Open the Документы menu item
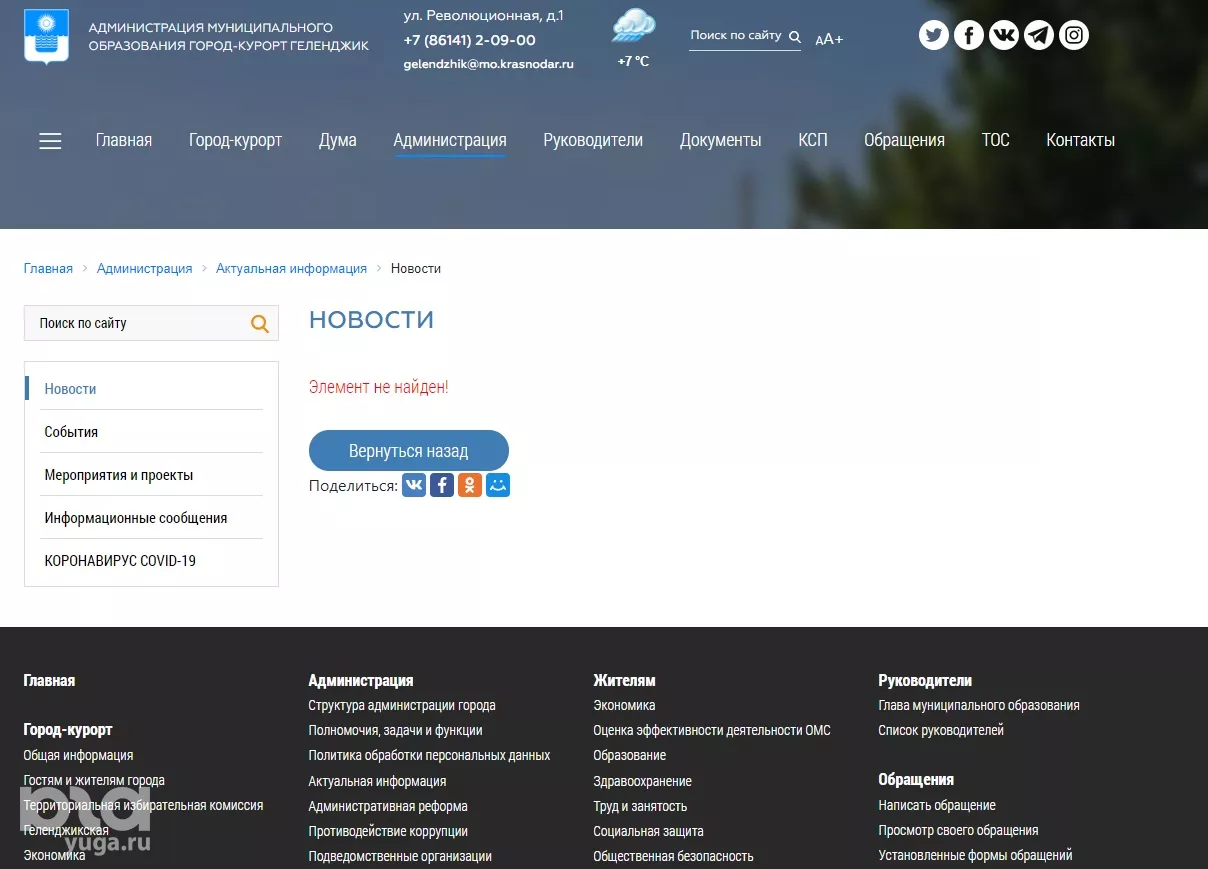 pyautogui.click(x=720, y=140)
